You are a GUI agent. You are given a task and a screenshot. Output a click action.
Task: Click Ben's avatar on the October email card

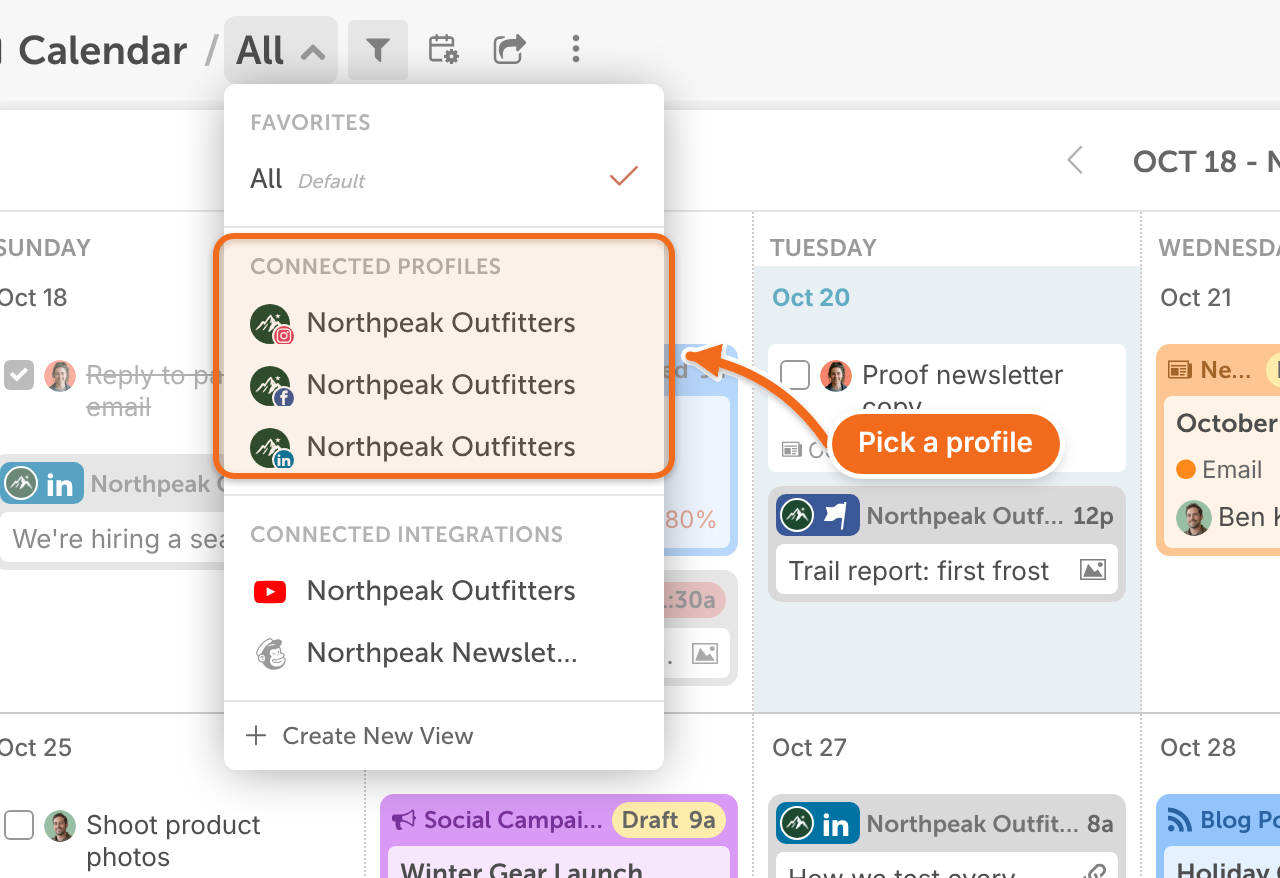click(x=1192, y=517)
